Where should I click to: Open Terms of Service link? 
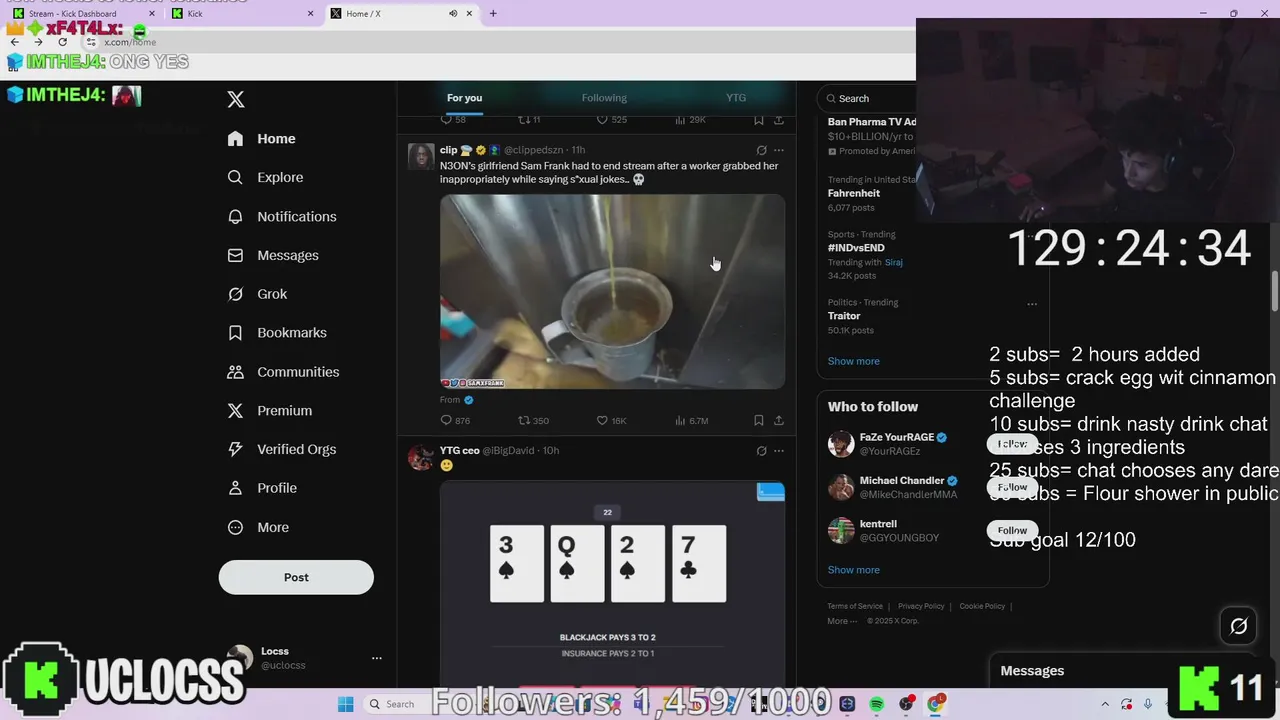[855, 606]
